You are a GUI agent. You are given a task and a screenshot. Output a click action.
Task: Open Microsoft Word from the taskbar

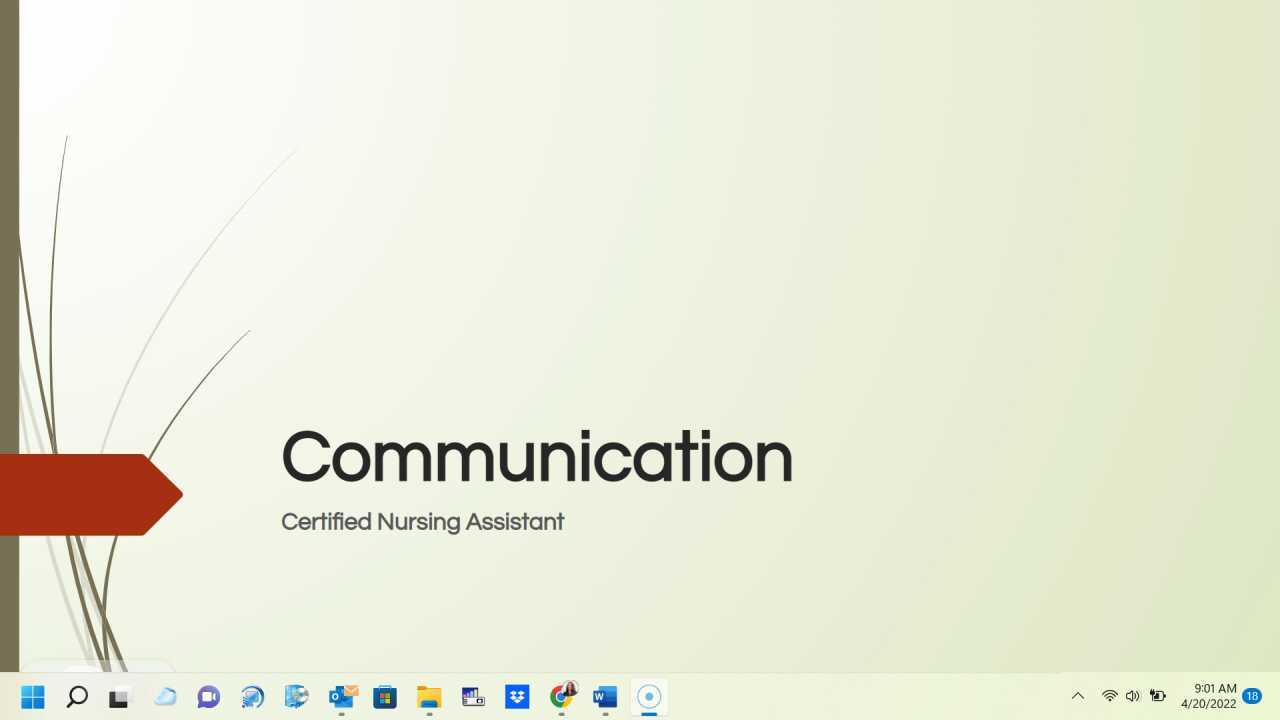point(604,697)
